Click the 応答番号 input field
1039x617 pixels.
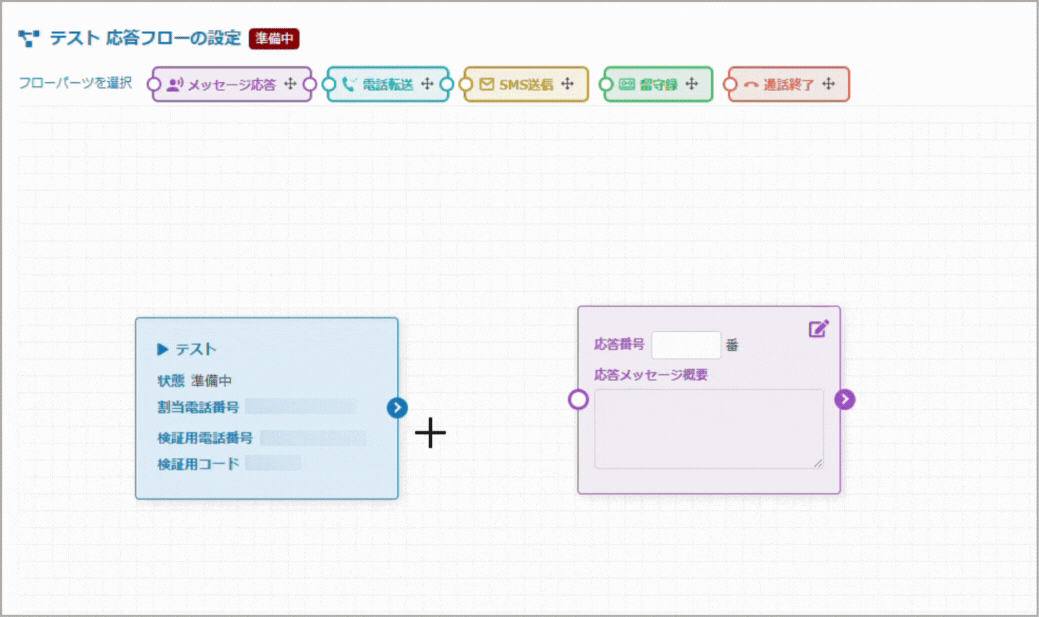tap(686, 345)
